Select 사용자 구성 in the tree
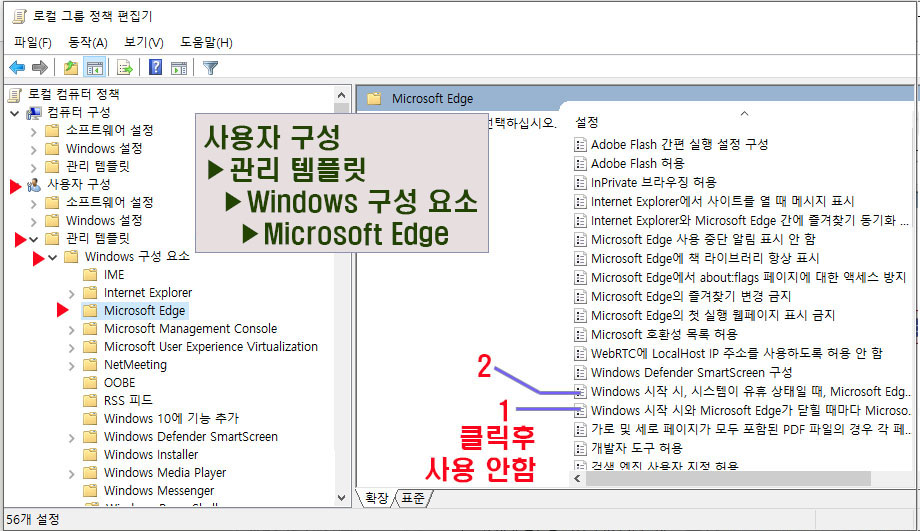Screen dimensions: 920x531 click(x=79, y=184)
